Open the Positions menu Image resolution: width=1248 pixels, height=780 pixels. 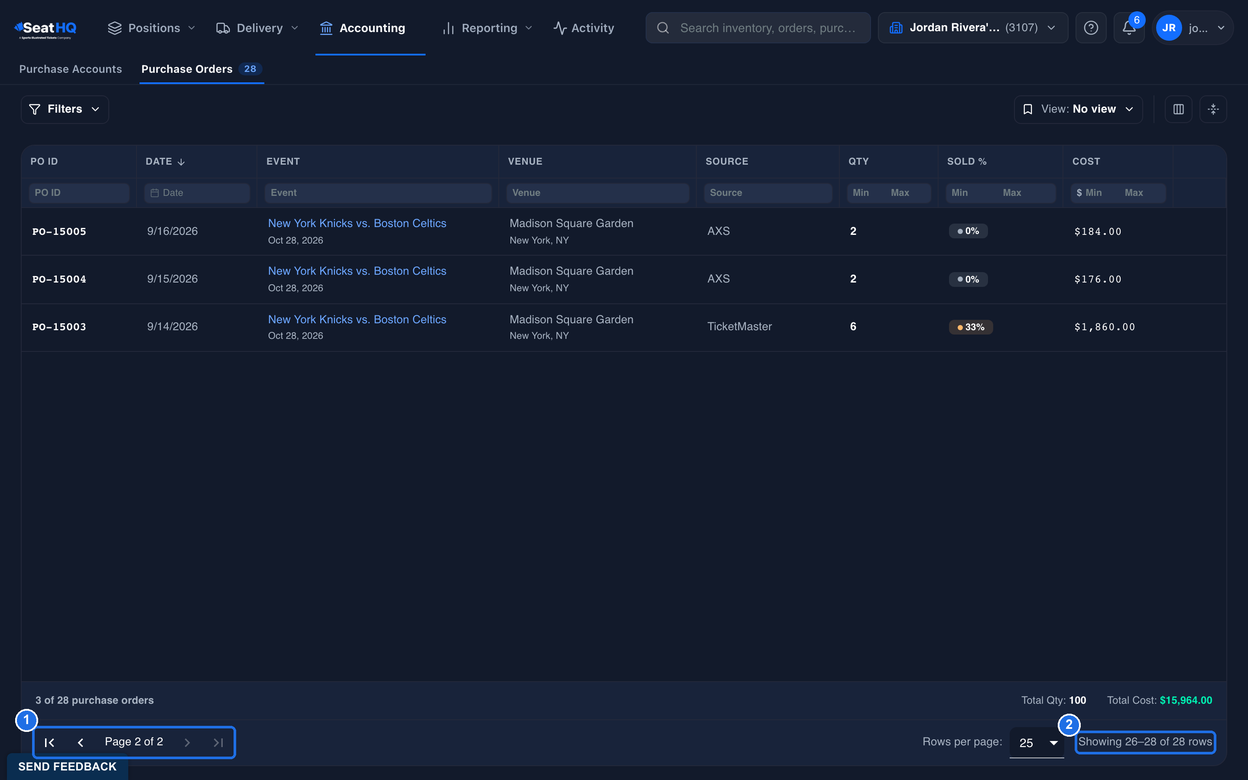coord(152,28)
